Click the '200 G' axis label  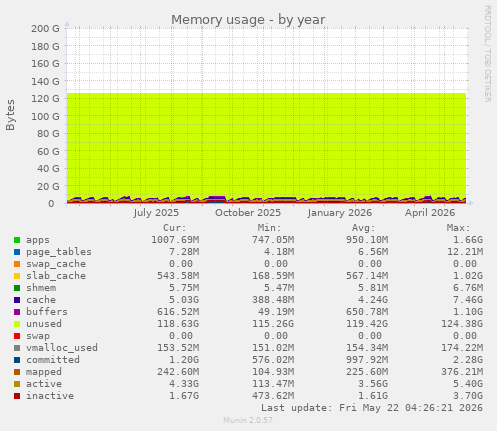click(45, 29)
